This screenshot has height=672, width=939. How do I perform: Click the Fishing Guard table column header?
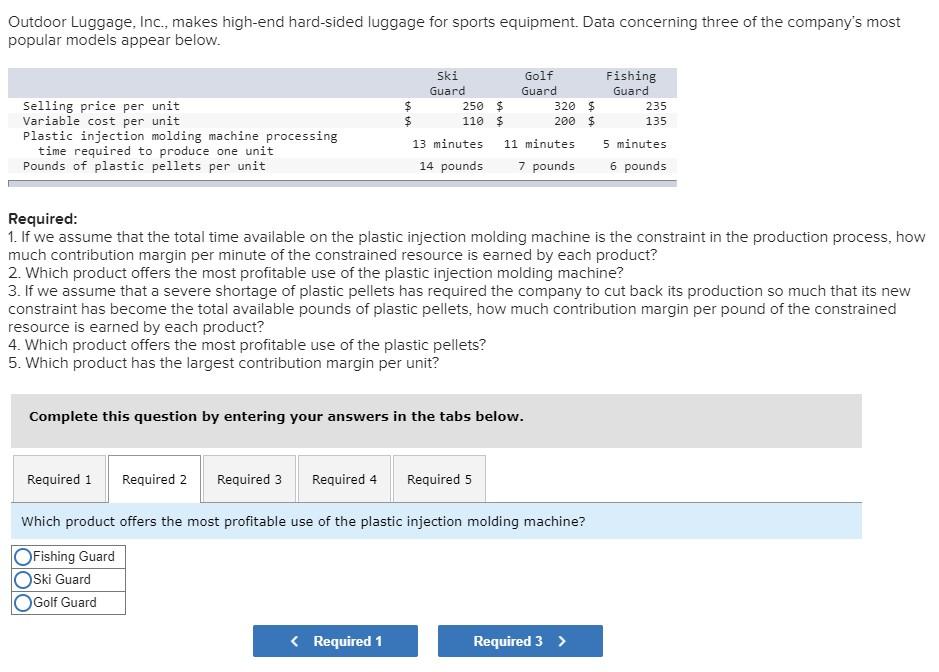(x=631, y=83)
